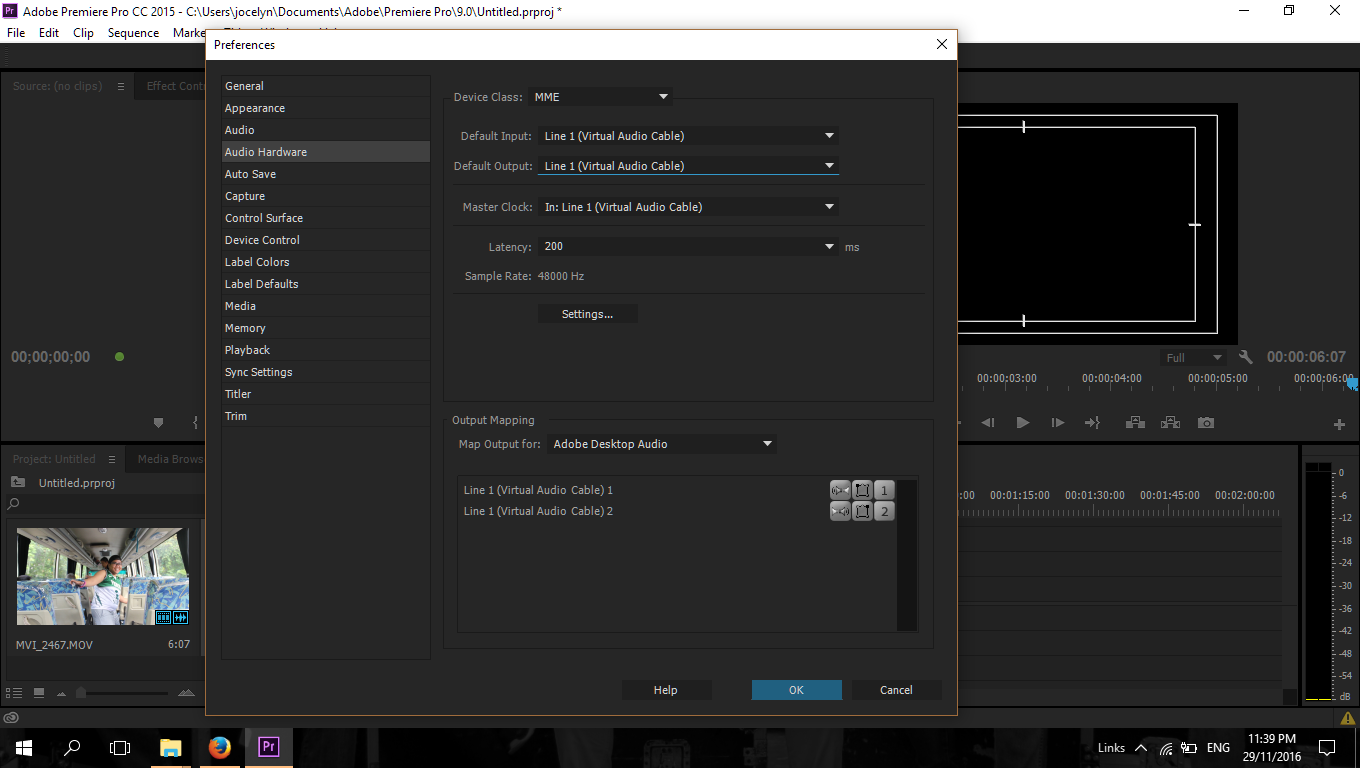Open the Master Clock dropdown
The height and width of the screenshot is (768, 1360).
point(688,207)
